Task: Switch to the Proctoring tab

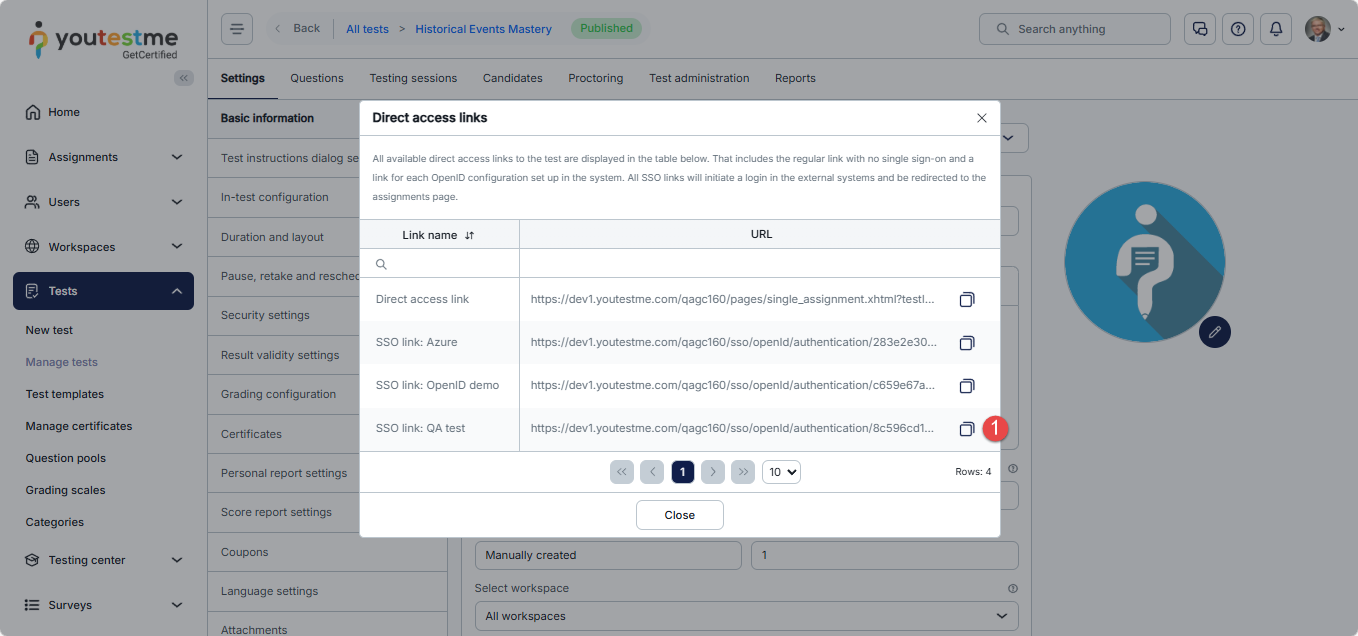Action: pyautogui.click(x=595, y=78)
